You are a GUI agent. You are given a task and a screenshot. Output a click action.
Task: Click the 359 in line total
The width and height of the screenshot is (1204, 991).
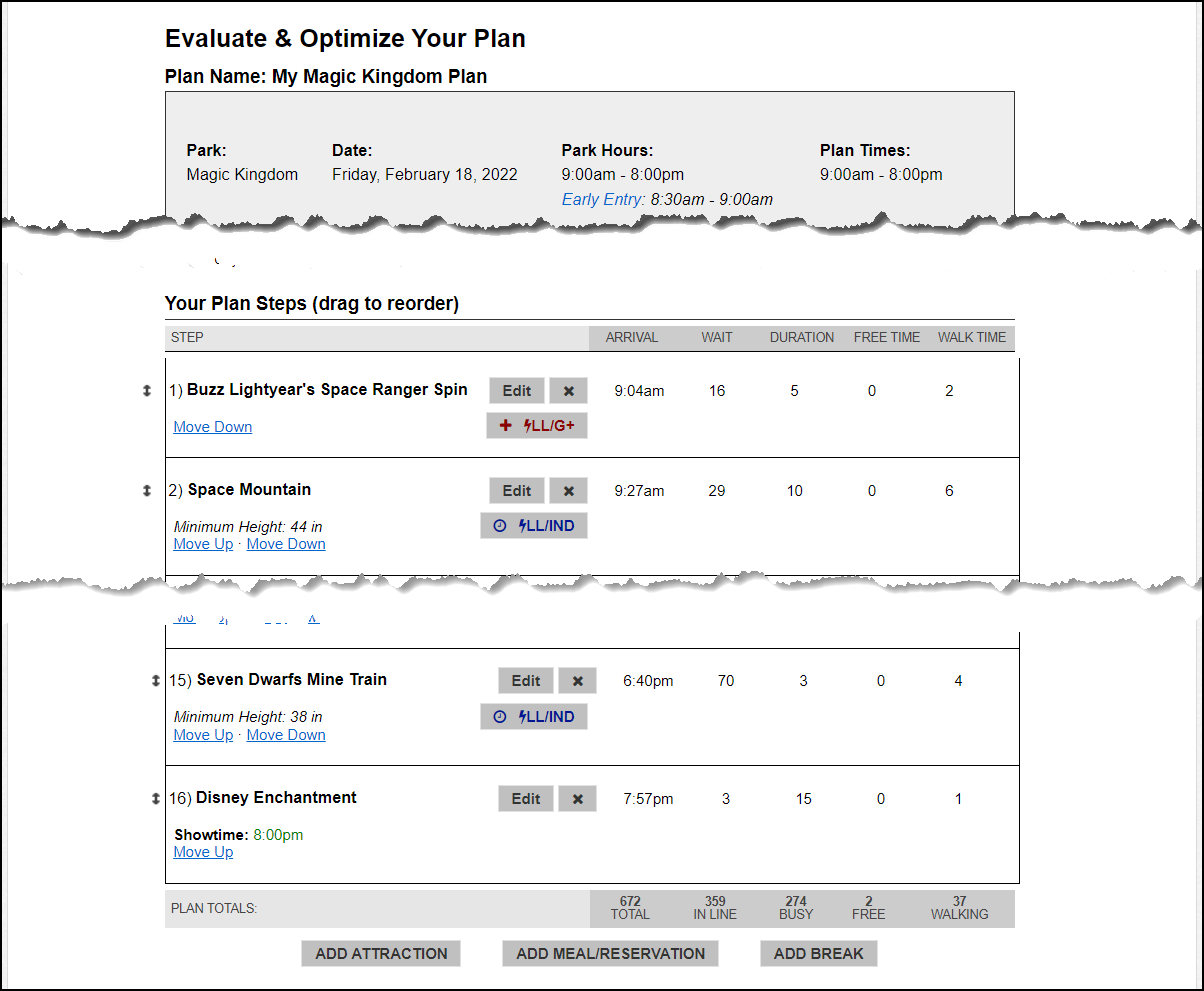(x=715, y=901)
